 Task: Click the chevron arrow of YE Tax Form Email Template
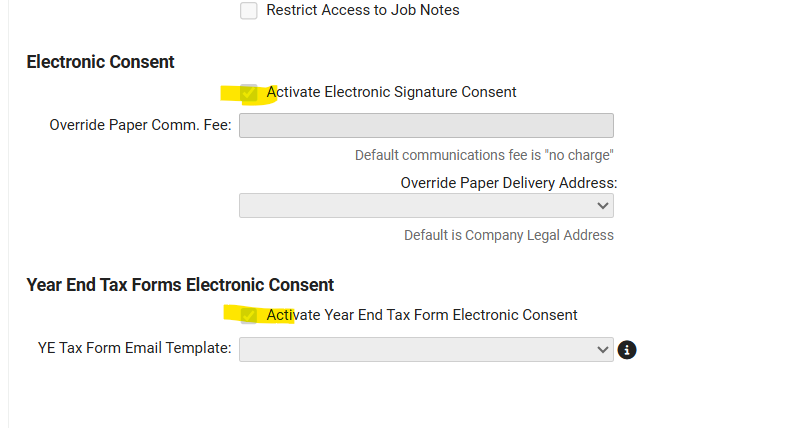pyautogui.click(x=602, y=349)
